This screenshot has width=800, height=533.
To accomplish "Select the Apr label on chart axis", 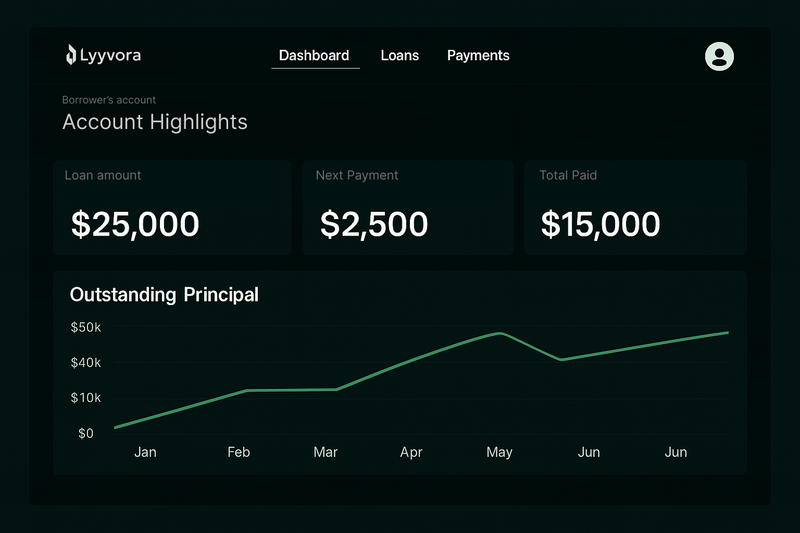I will (x=411, y=452).
